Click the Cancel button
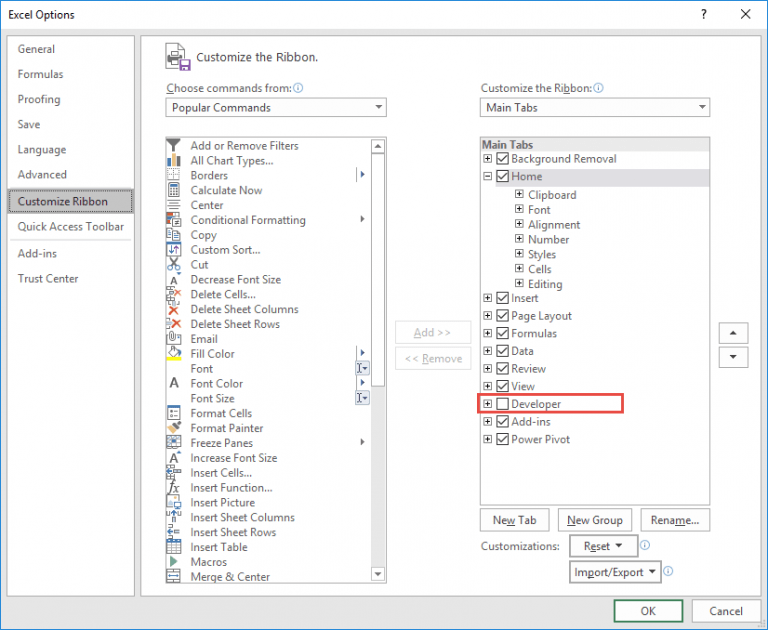Viewport: 768px width, 630px height. click(x=726, y=611)
